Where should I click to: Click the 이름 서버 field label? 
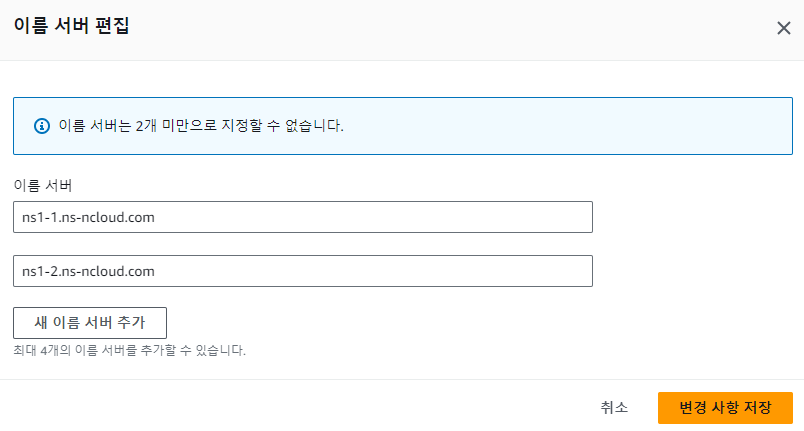[x=43, y=185]
